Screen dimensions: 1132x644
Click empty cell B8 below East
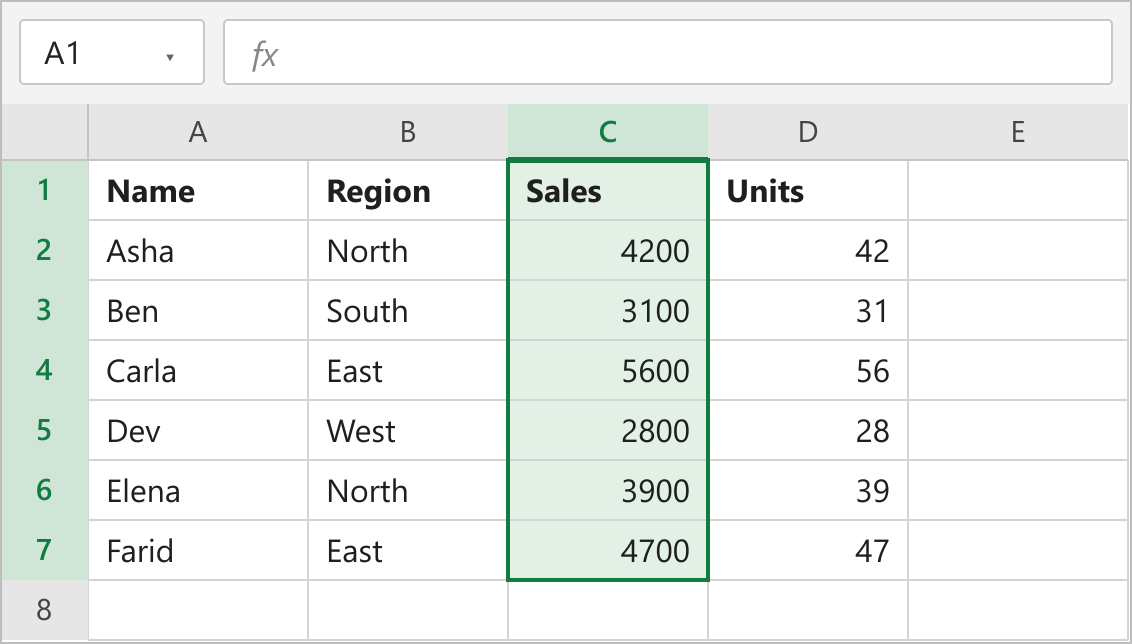coord(408,609)
